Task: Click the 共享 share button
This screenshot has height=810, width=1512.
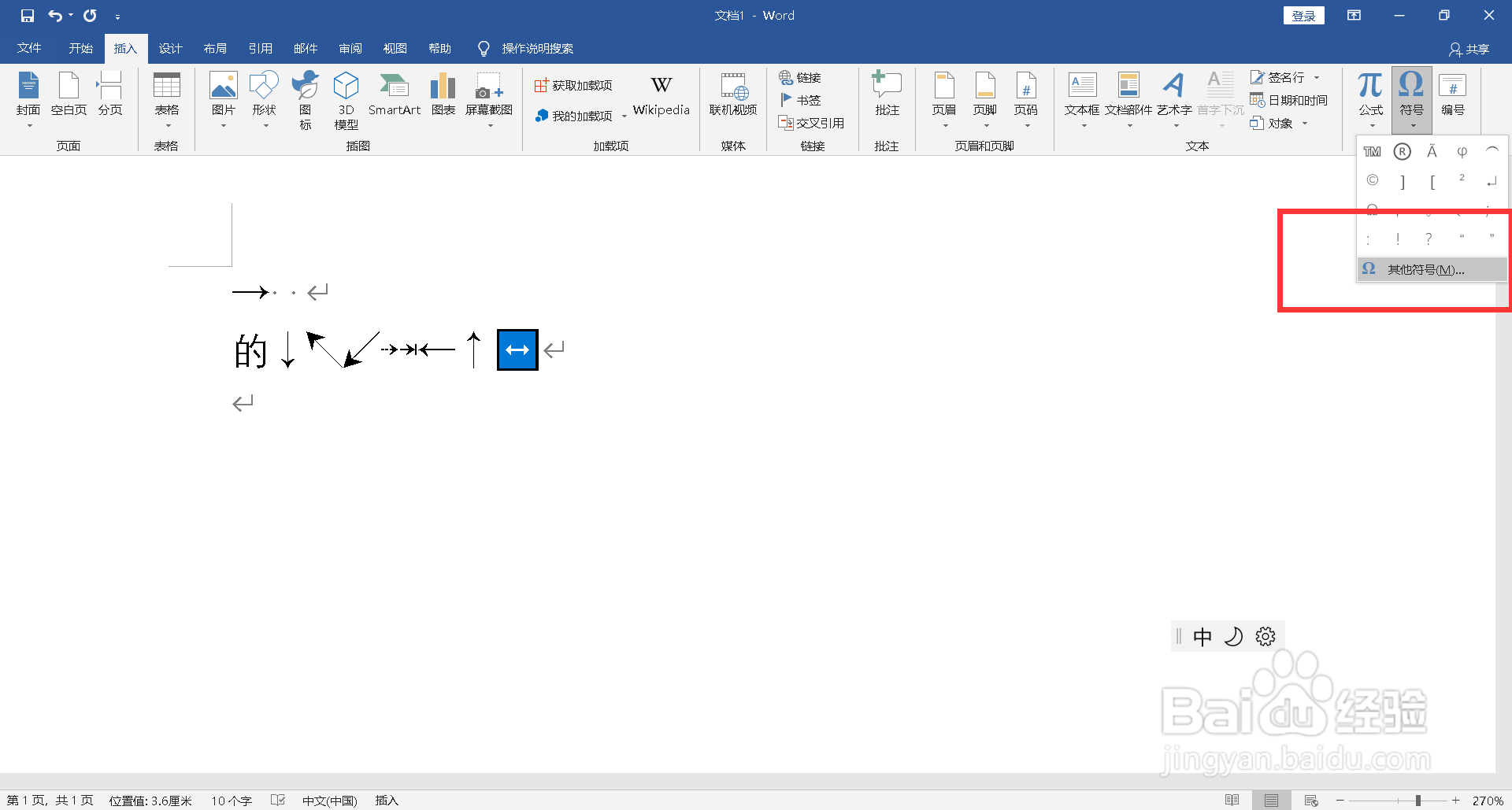Action: (1469, 49)
